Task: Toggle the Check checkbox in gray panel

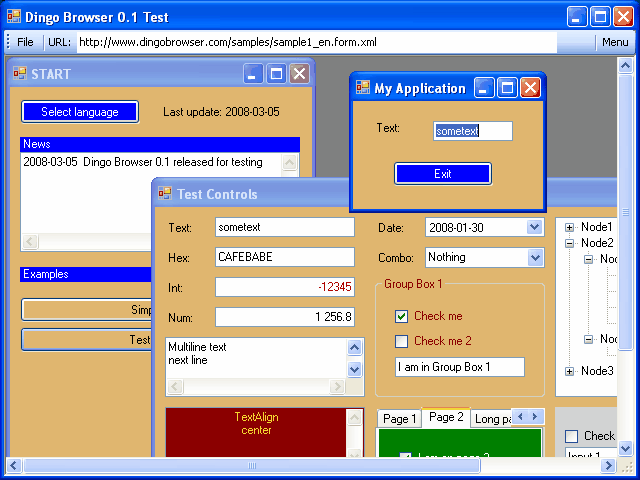Action: (x=571, y=436)
